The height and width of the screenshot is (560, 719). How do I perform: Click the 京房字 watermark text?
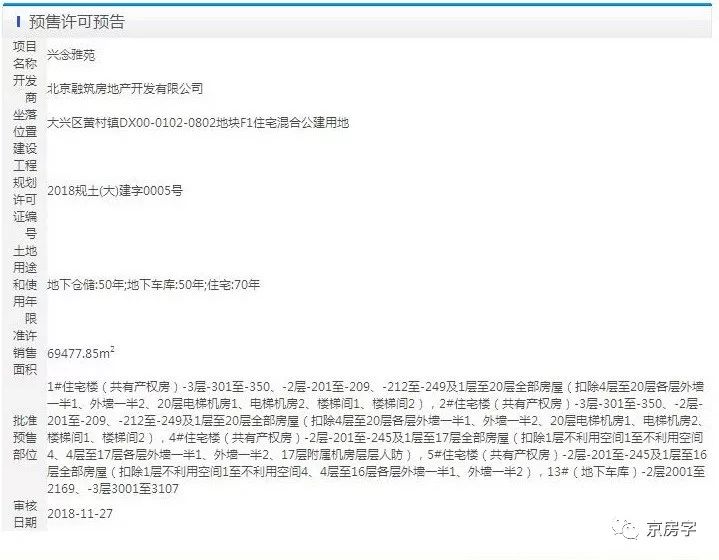(671, 529)
